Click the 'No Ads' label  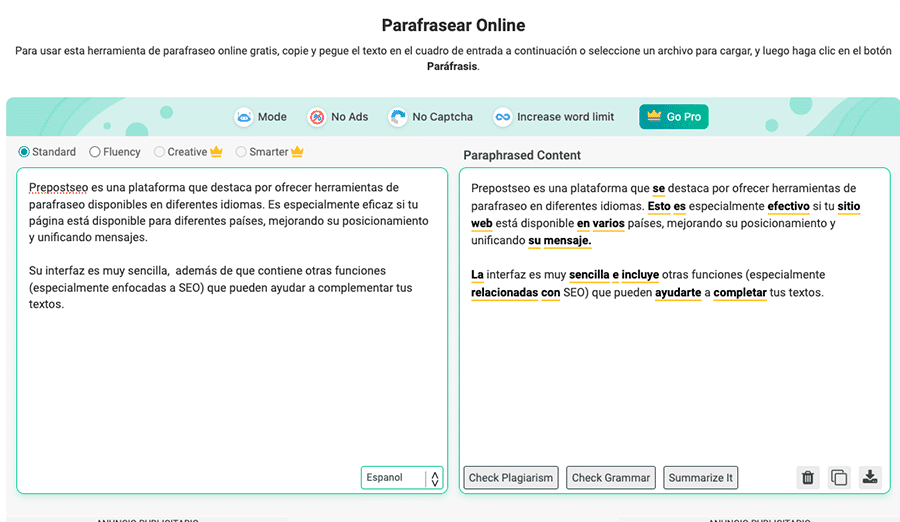(x=350, y=117)
